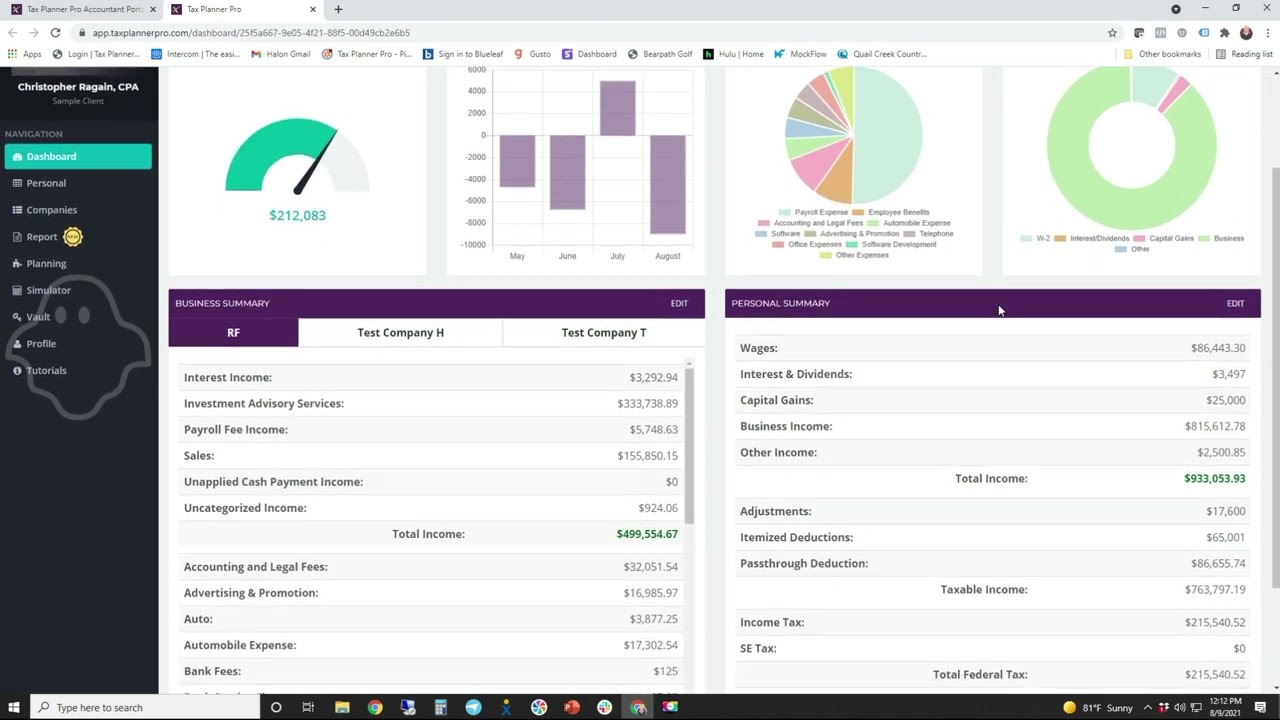The image size is (1280, 720).
Task: Switch to the RF company tab
Action: [233, 332]
